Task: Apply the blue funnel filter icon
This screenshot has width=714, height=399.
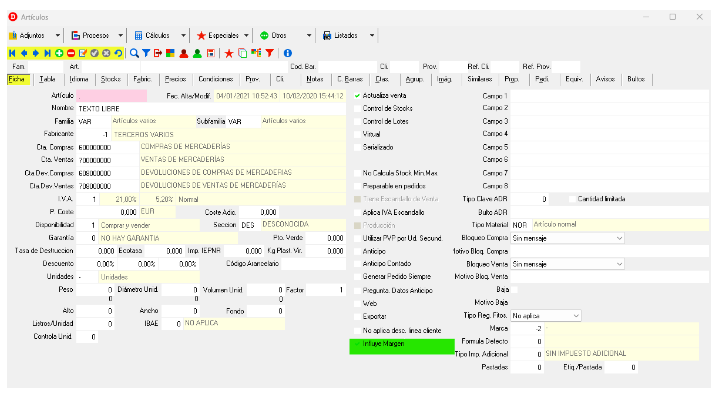Action: pyautogui.click(x=146, y=53)
